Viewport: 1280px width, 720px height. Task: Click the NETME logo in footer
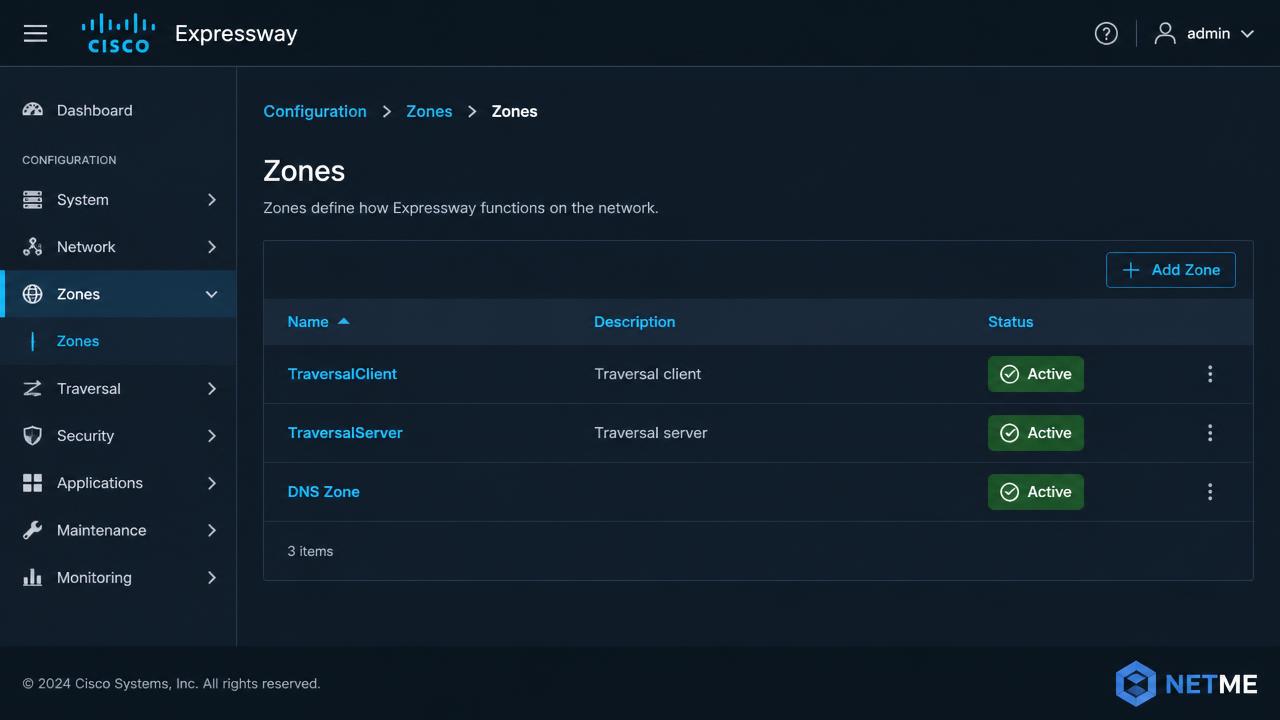tap(1186, 684)
